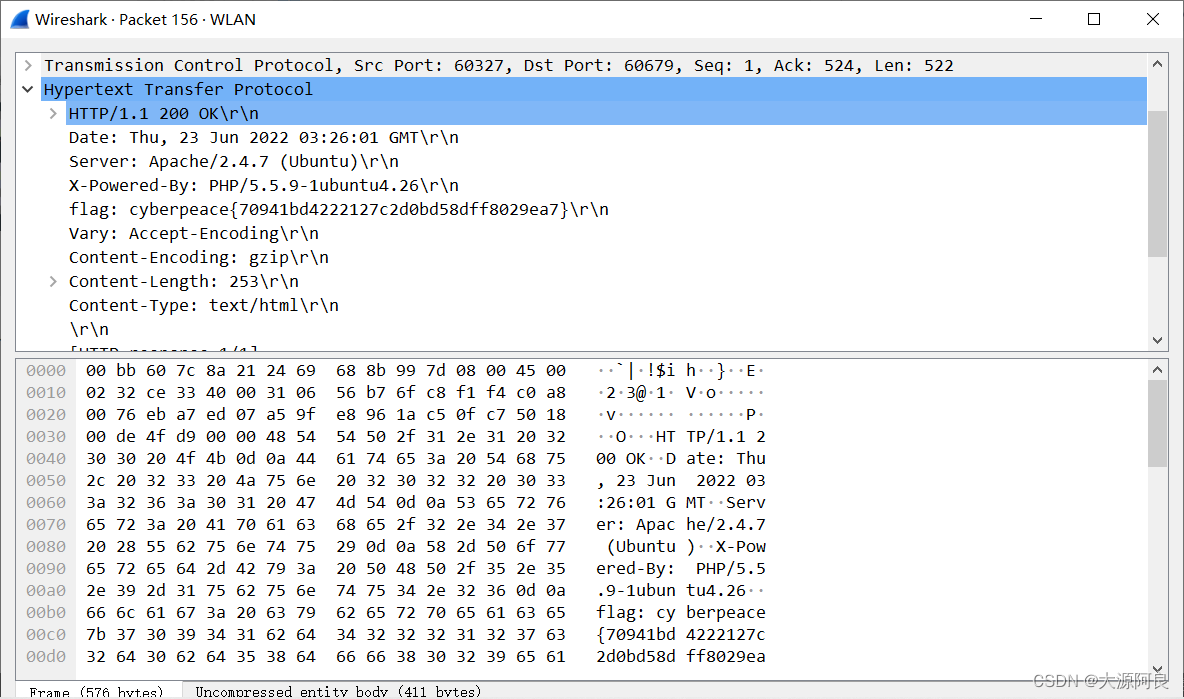Viewport: 1184px width, 699px height.
Task: Select the X-Powered-By: PHP header line
Action: pos(263,185)
